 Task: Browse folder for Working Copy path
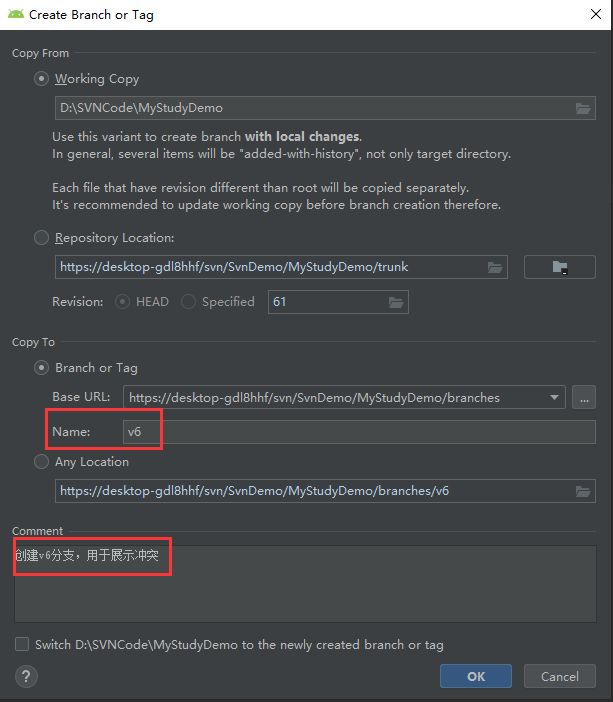583,108
